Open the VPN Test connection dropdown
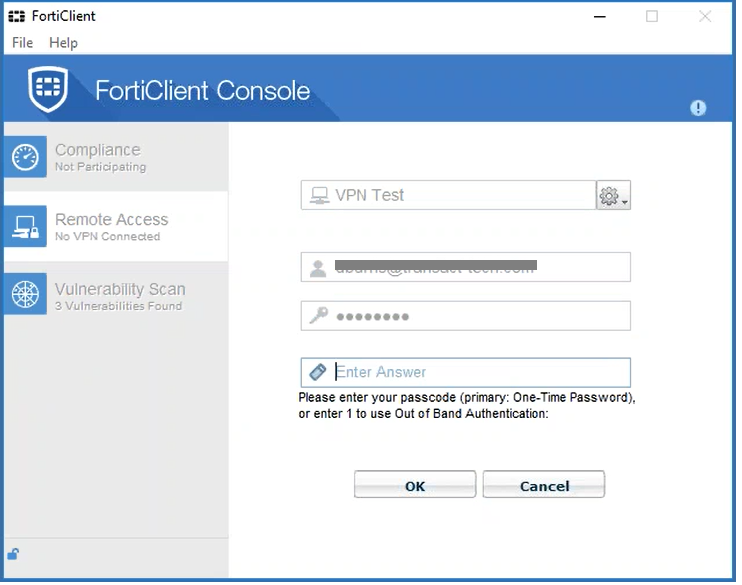 [448, 195]
